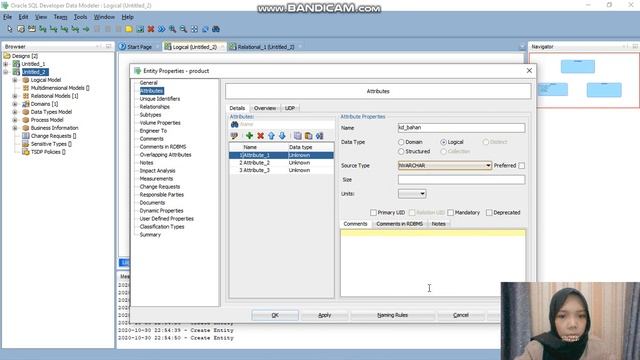Viewport: 640px width, 360px height.
Task: Click the green arrow toolbar icon
Action: (x=86, y=29)
